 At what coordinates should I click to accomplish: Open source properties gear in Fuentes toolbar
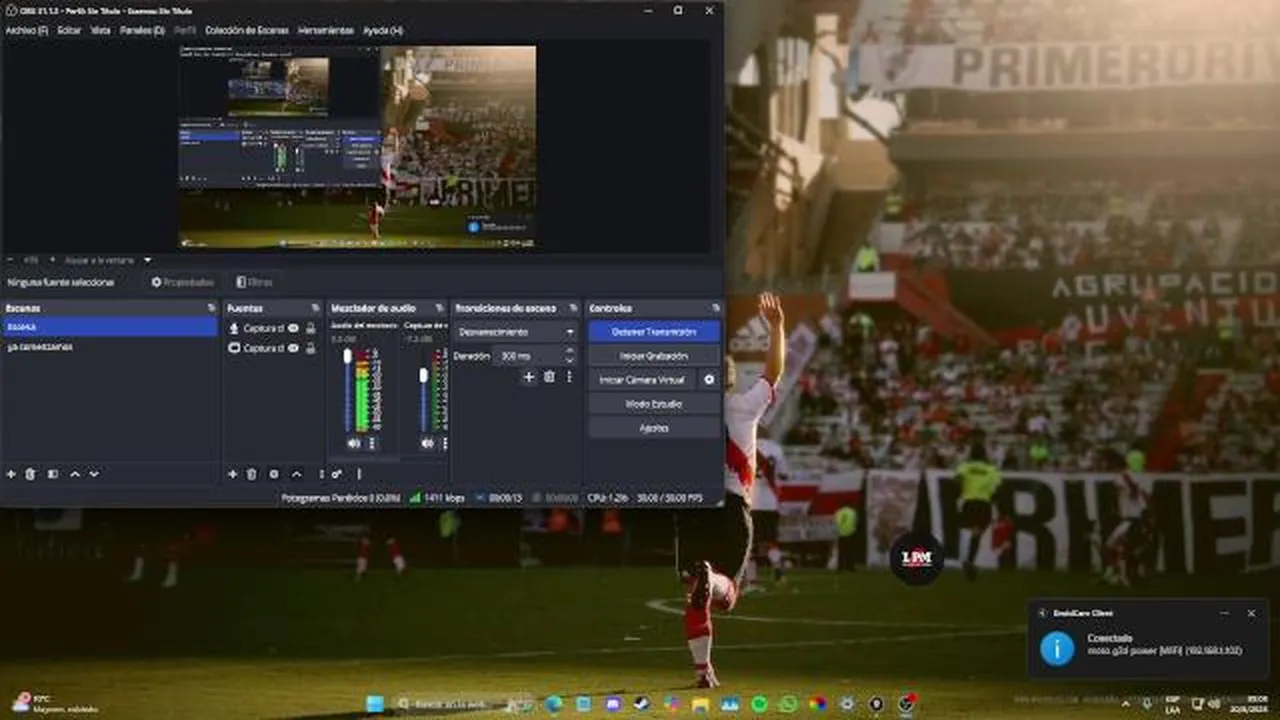274,474
